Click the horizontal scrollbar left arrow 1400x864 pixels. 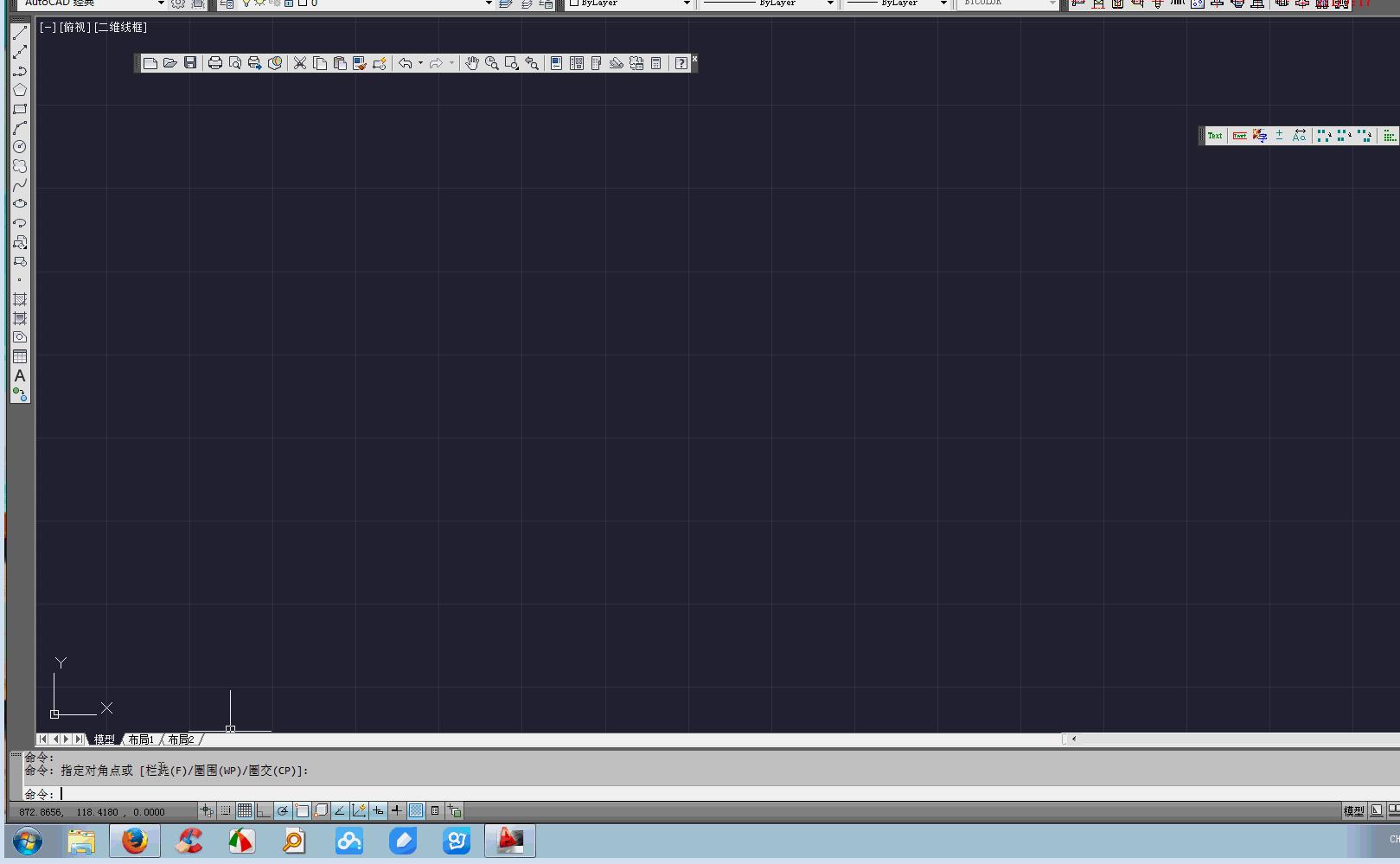pyautogui.click(x=1074, y=739)
